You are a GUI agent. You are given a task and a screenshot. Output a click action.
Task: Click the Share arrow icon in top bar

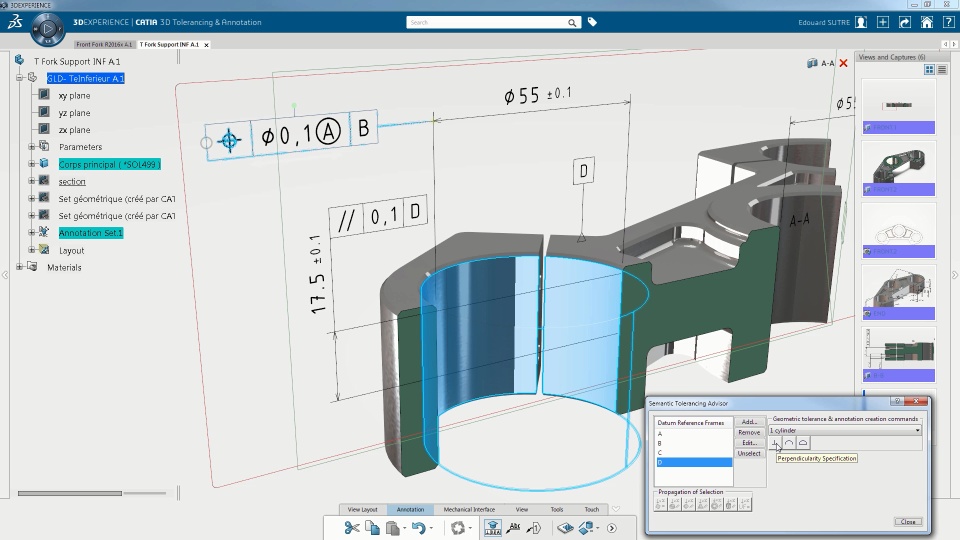[x=905, y=22]
